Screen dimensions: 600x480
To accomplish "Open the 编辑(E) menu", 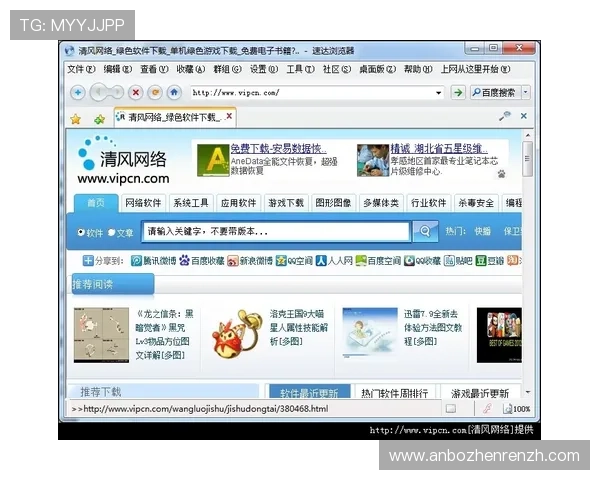I will [x=117, y=69].
